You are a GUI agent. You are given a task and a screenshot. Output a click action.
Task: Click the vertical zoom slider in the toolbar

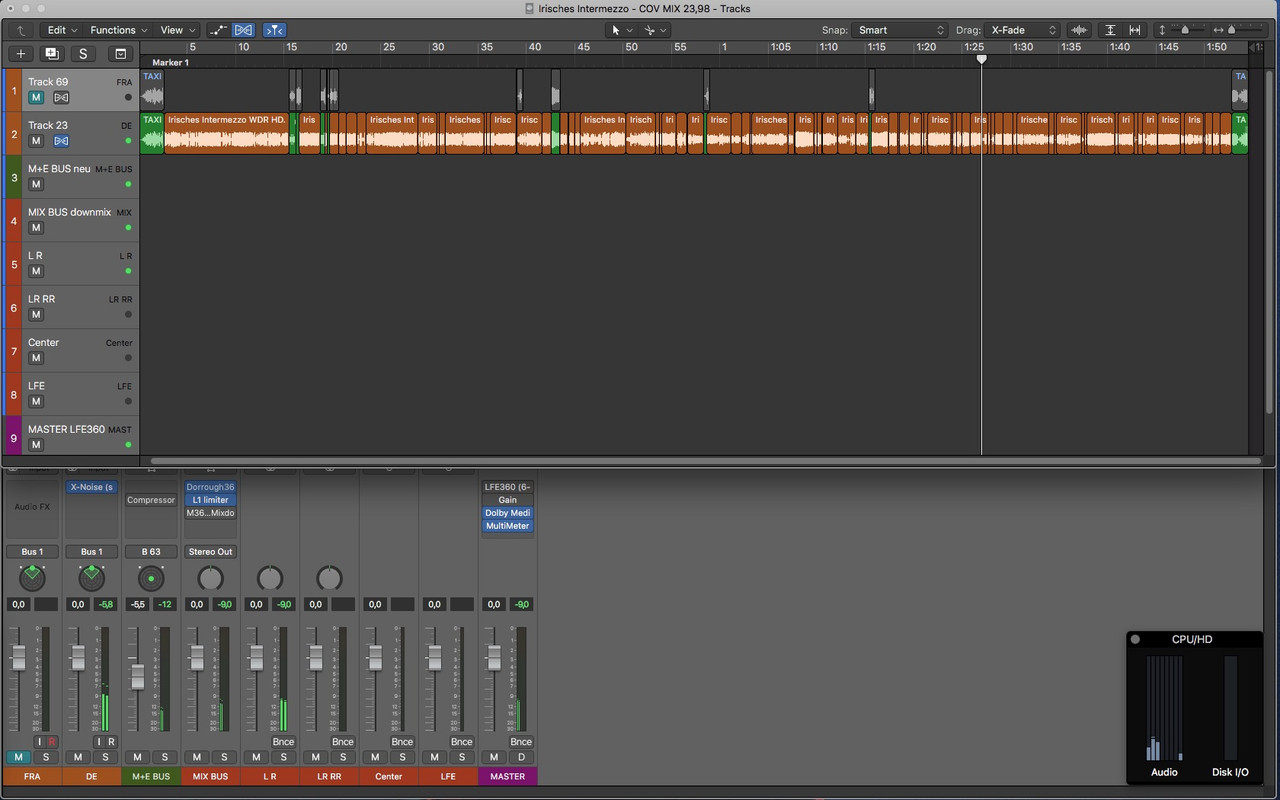pyautogui.click(x=1184, y=30)
